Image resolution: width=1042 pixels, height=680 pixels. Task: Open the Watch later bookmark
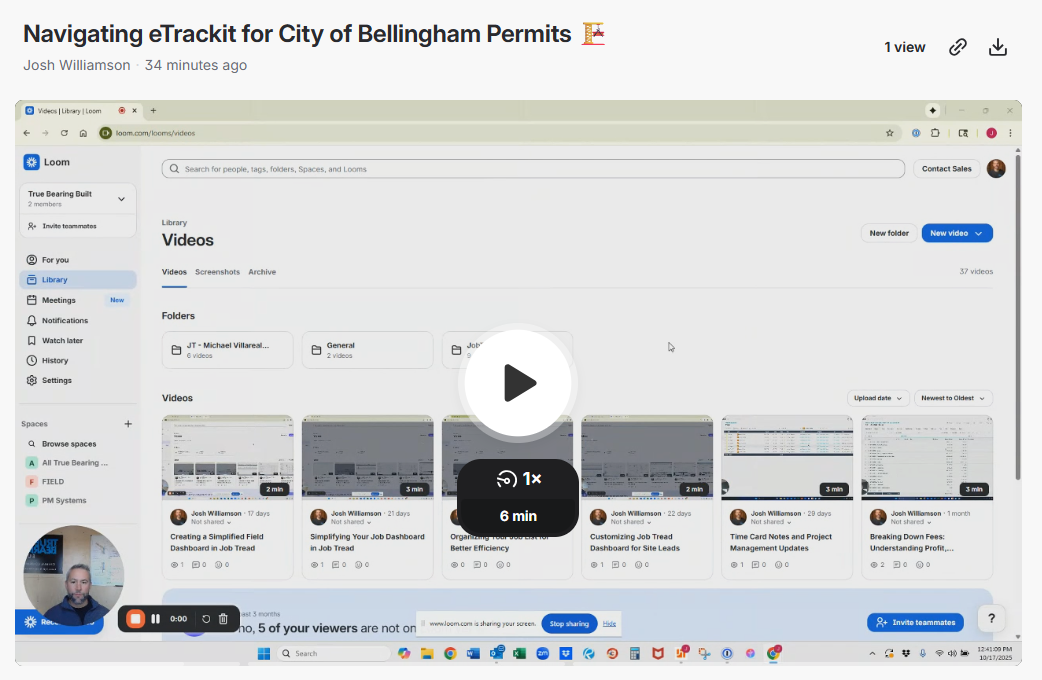[x=33, y=340]
